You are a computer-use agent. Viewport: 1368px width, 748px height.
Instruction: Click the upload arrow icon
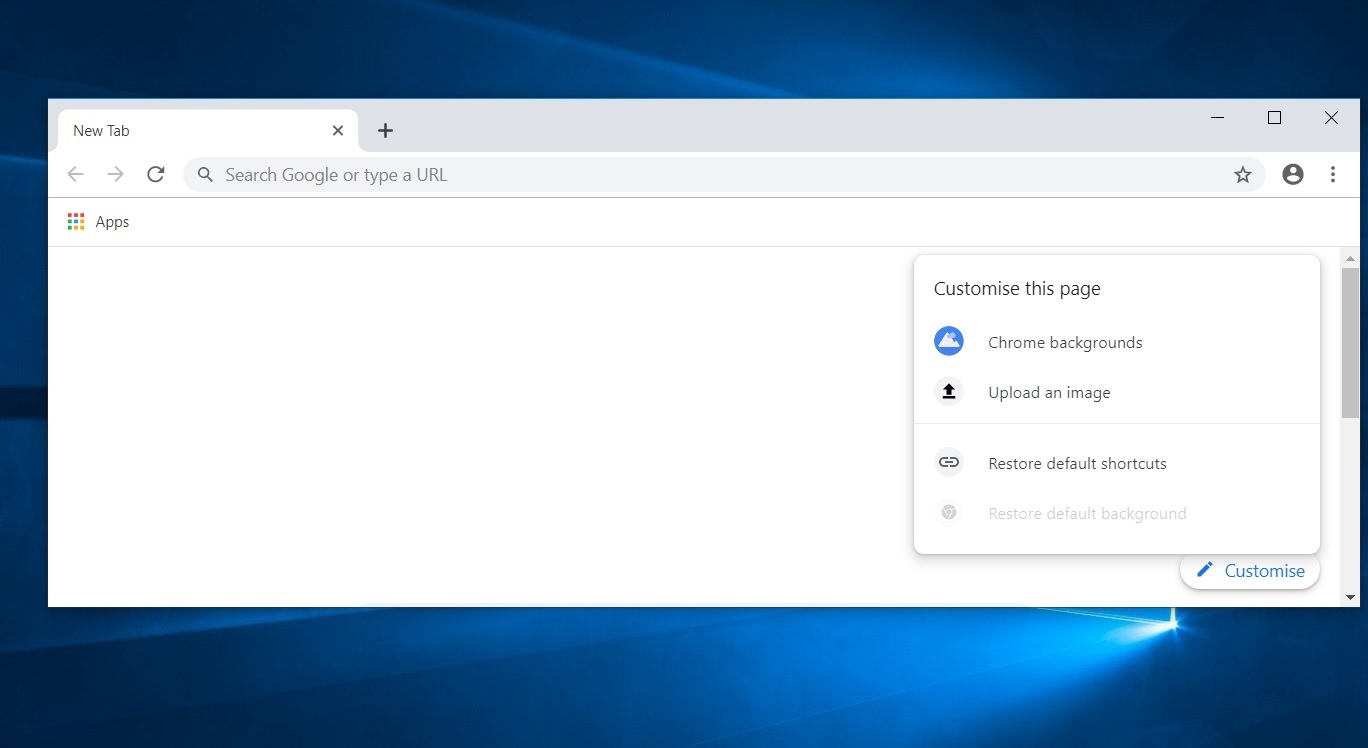coord(949,392)
